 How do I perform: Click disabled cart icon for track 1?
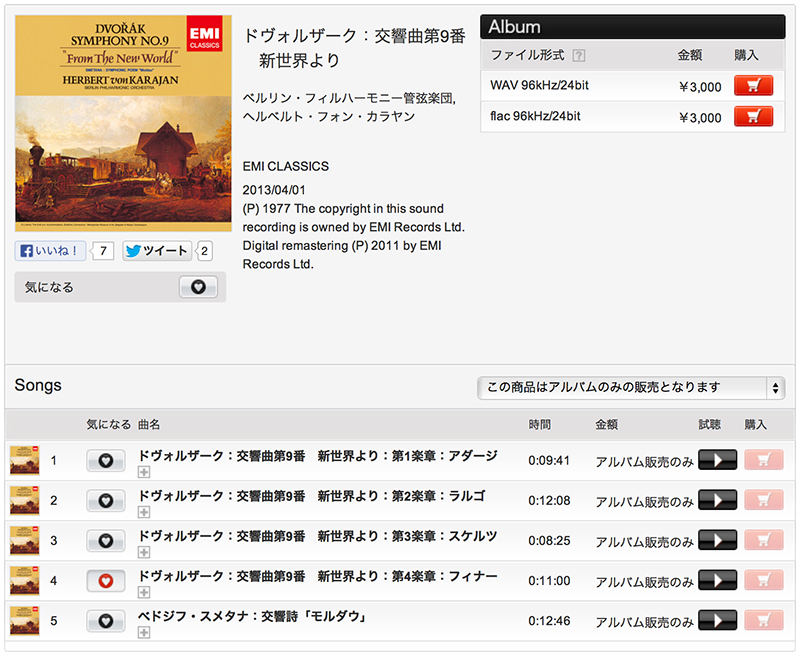click(x=764, y=460)
